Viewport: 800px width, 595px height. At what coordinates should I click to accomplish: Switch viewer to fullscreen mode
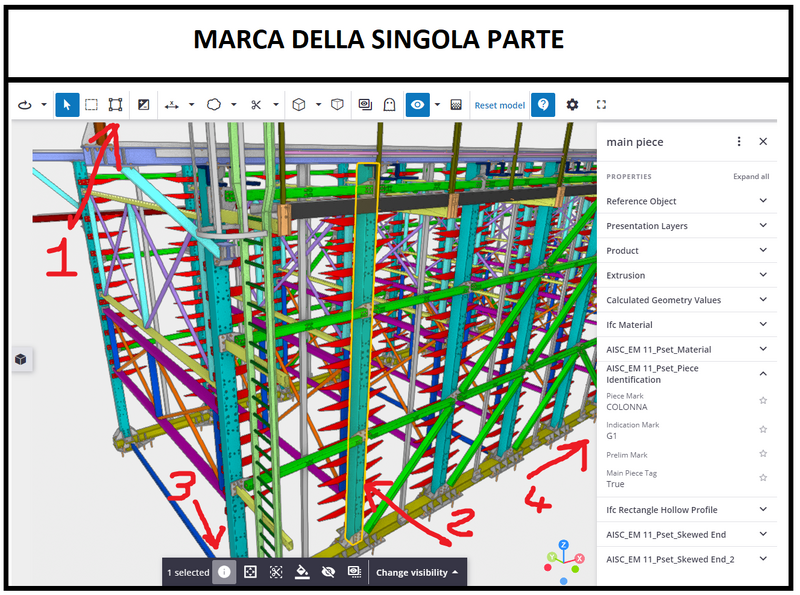(601, 105)
